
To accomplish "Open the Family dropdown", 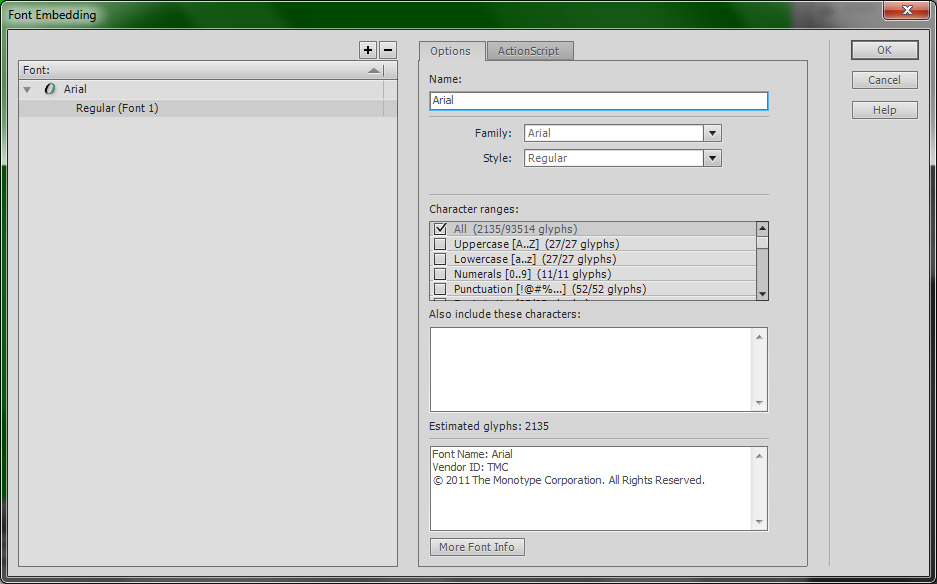I will pyautogui.click(x=712, y=133).
